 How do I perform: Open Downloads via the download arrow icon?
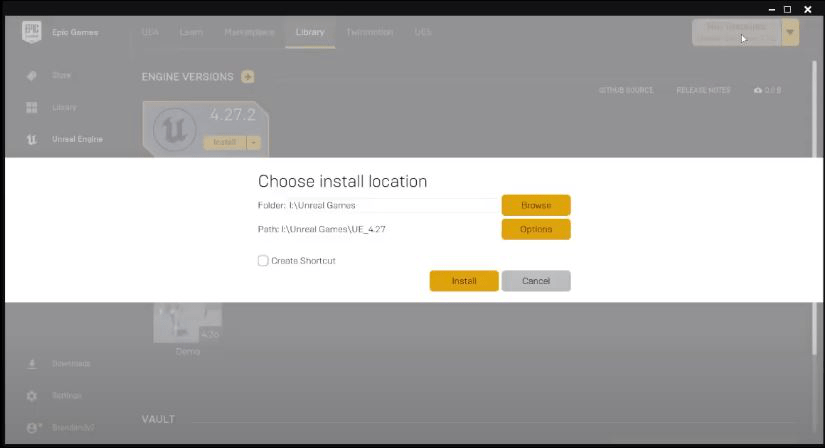tap(32, 364)
